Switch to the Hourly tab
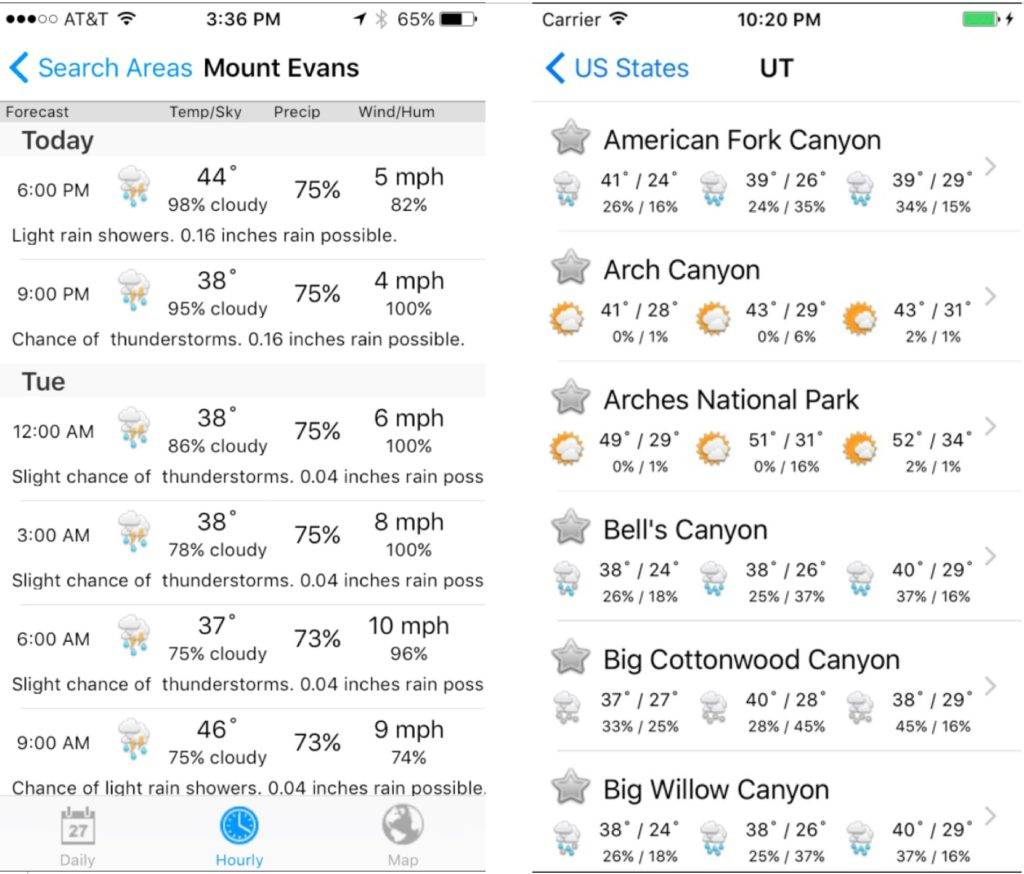 [x=239, y=836]
